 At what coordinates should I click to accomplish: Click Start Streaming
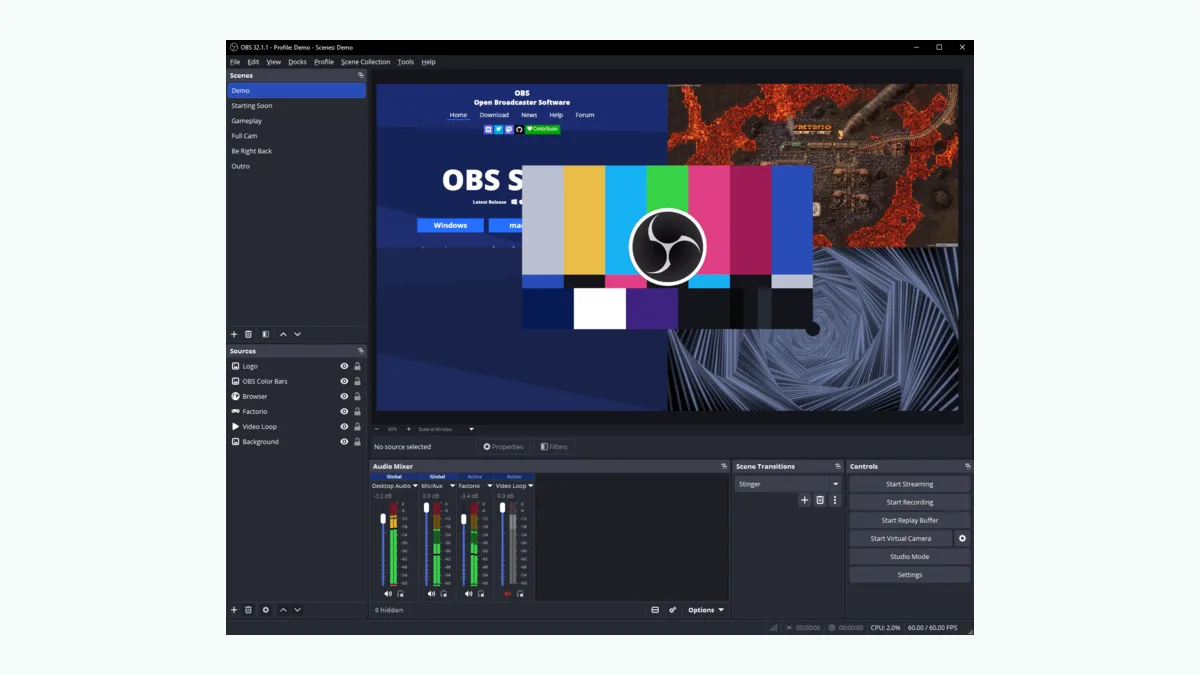[x=909, y=484]
